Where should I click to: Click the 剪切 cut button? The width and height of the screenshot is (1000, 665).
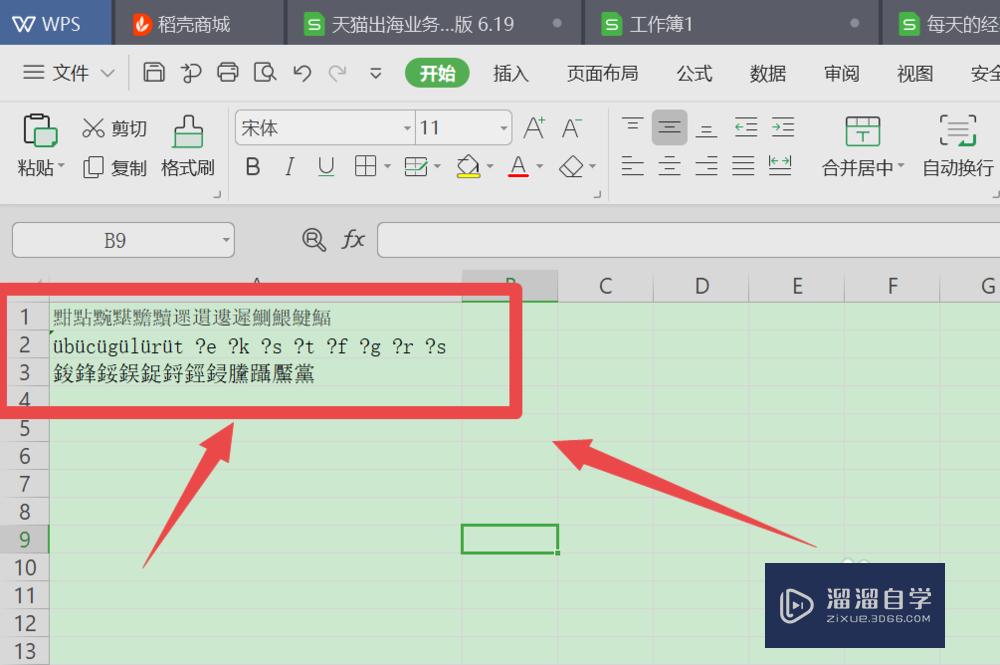point(113,127)
